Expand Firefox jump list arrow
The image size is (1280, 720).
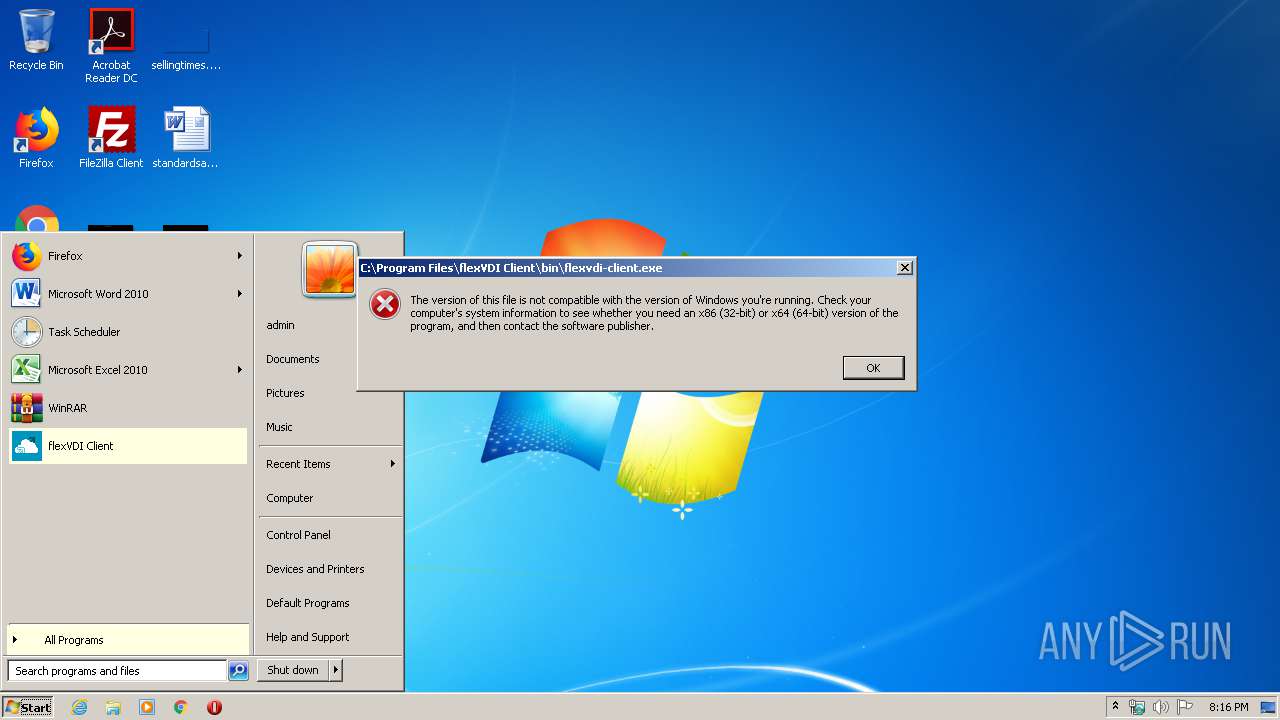tap(240, 256)
